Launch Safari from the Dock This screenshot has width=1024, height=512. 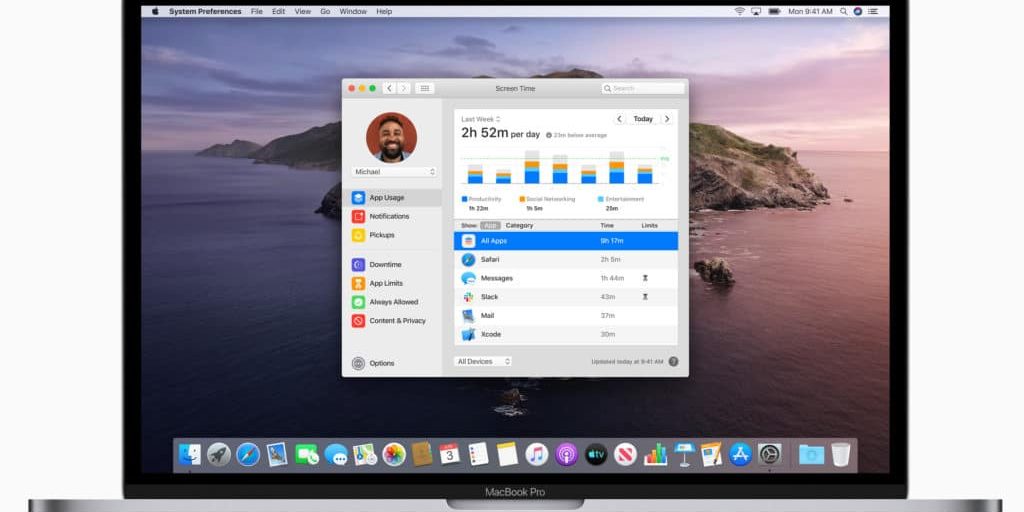click(x=248, y=455)
